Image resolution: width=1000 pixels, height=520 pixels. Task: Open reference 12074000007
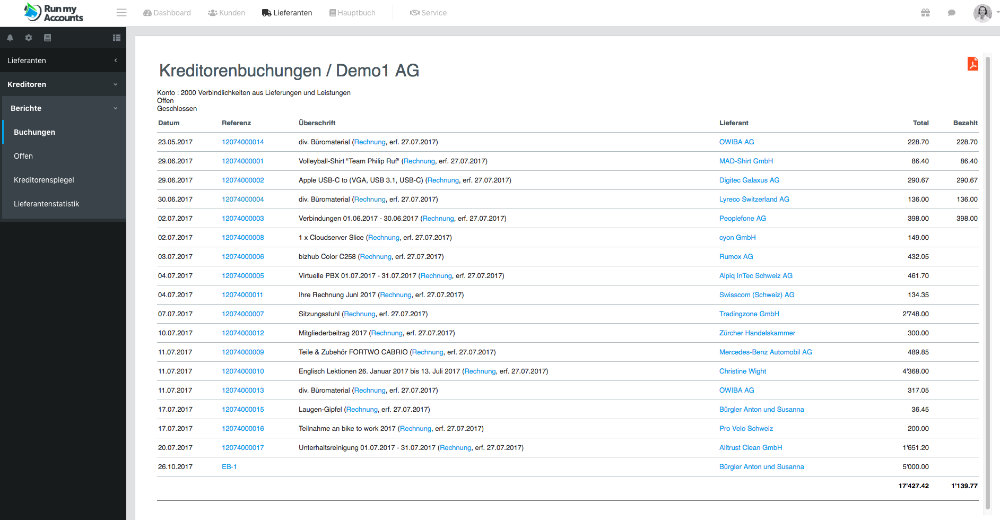click(242, 314)
